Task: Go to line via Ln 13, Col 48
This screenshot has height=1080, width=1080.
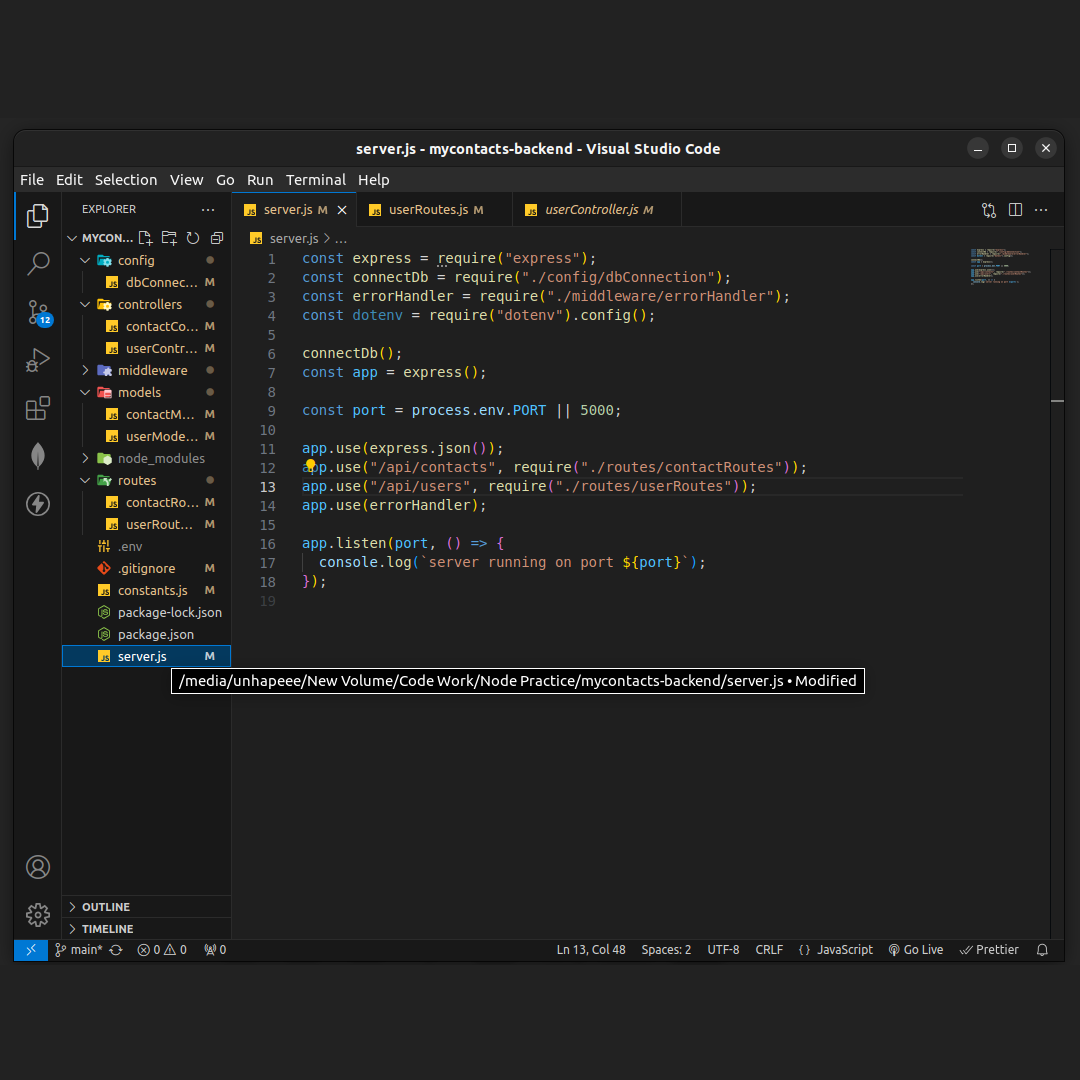Action: 591,950
